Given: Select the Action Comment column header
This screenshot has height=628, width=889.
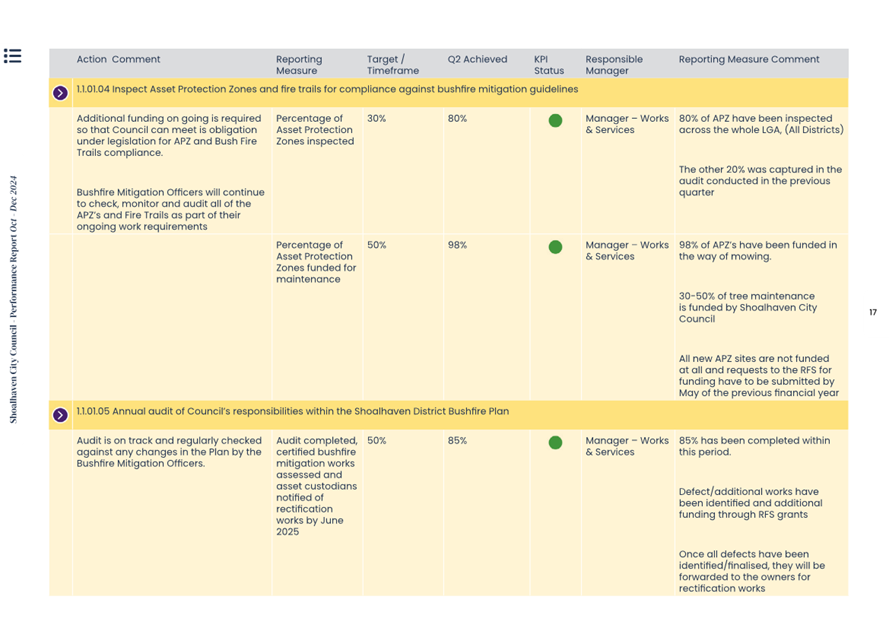Looking at the screenshot, I should tap(118, 60).
